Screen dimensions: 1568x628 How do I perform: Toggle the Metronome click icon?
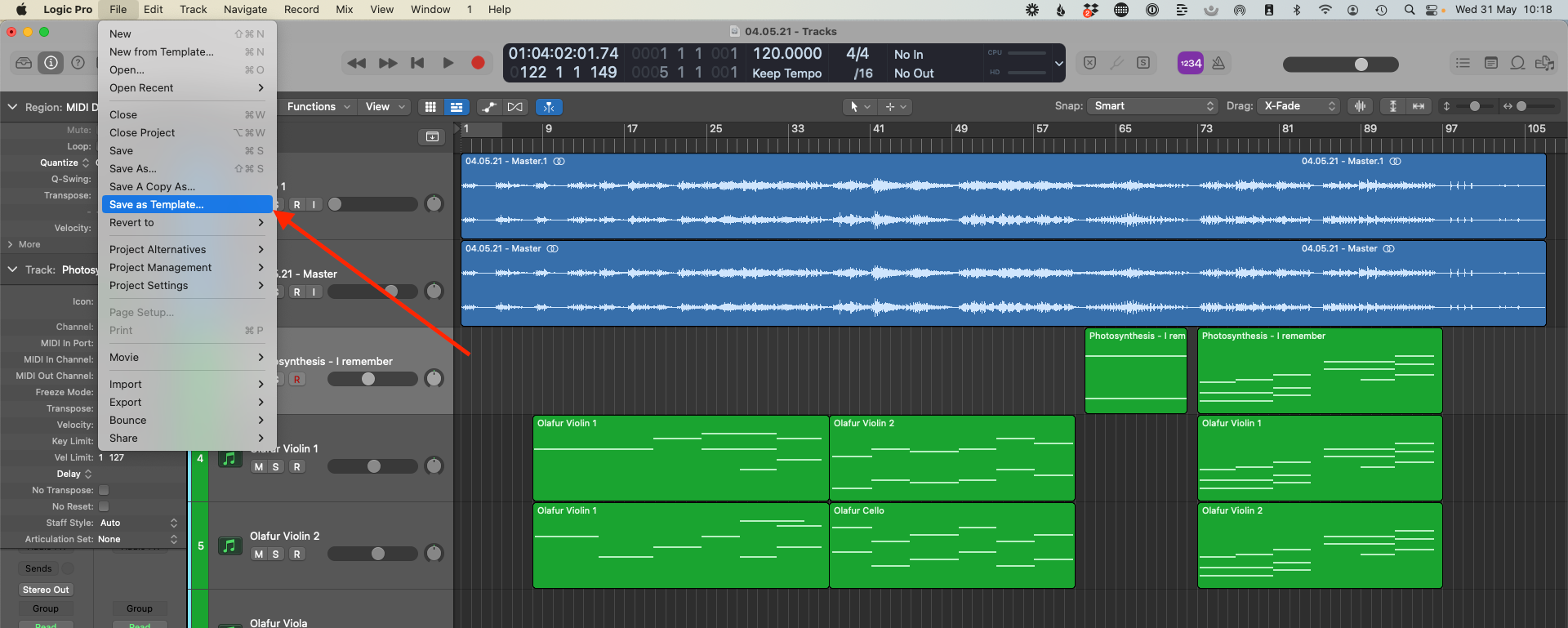1218,63
